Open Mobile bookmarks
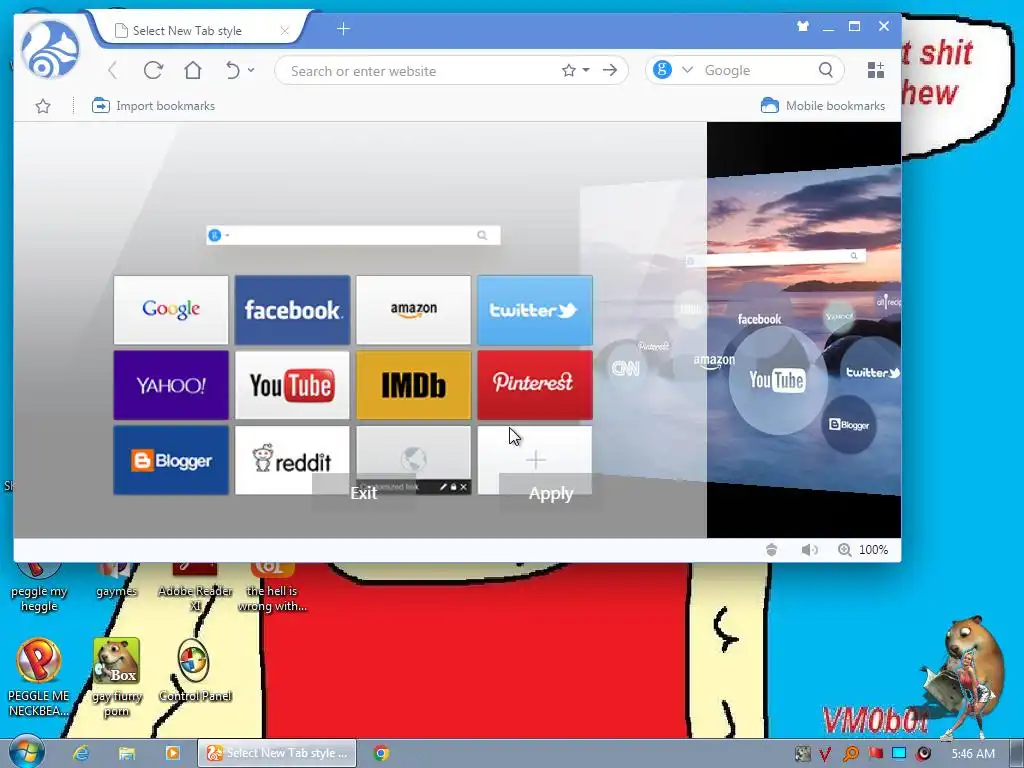This screenshot has width=1024, height=768. tap(823, 106)
